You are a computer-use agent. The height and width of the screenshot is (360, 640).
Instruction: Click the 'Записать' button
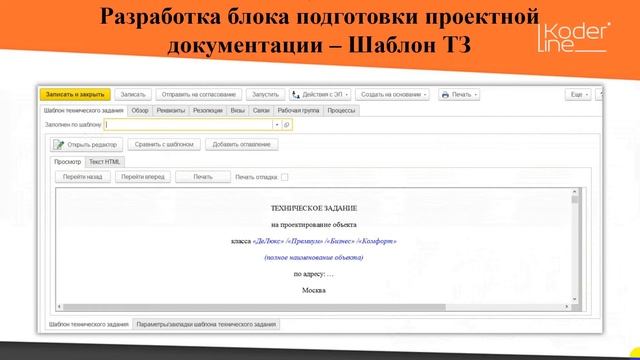point(133,94)
